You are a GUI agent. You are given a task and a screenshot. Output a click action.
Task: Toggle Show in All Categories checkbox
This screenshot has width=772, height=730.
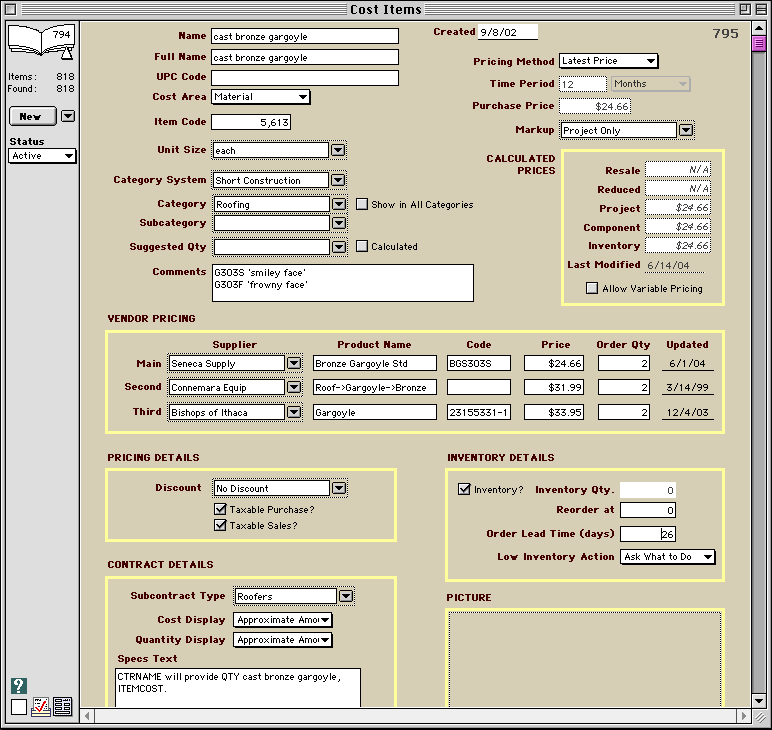tap(362, 204)
